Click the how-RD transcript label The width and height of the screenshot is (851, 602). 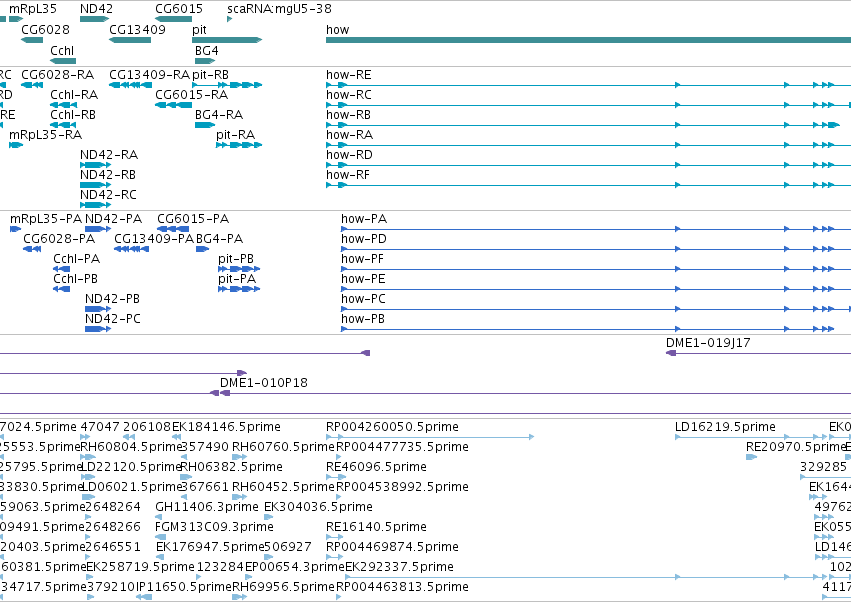[x=350, y=155]
